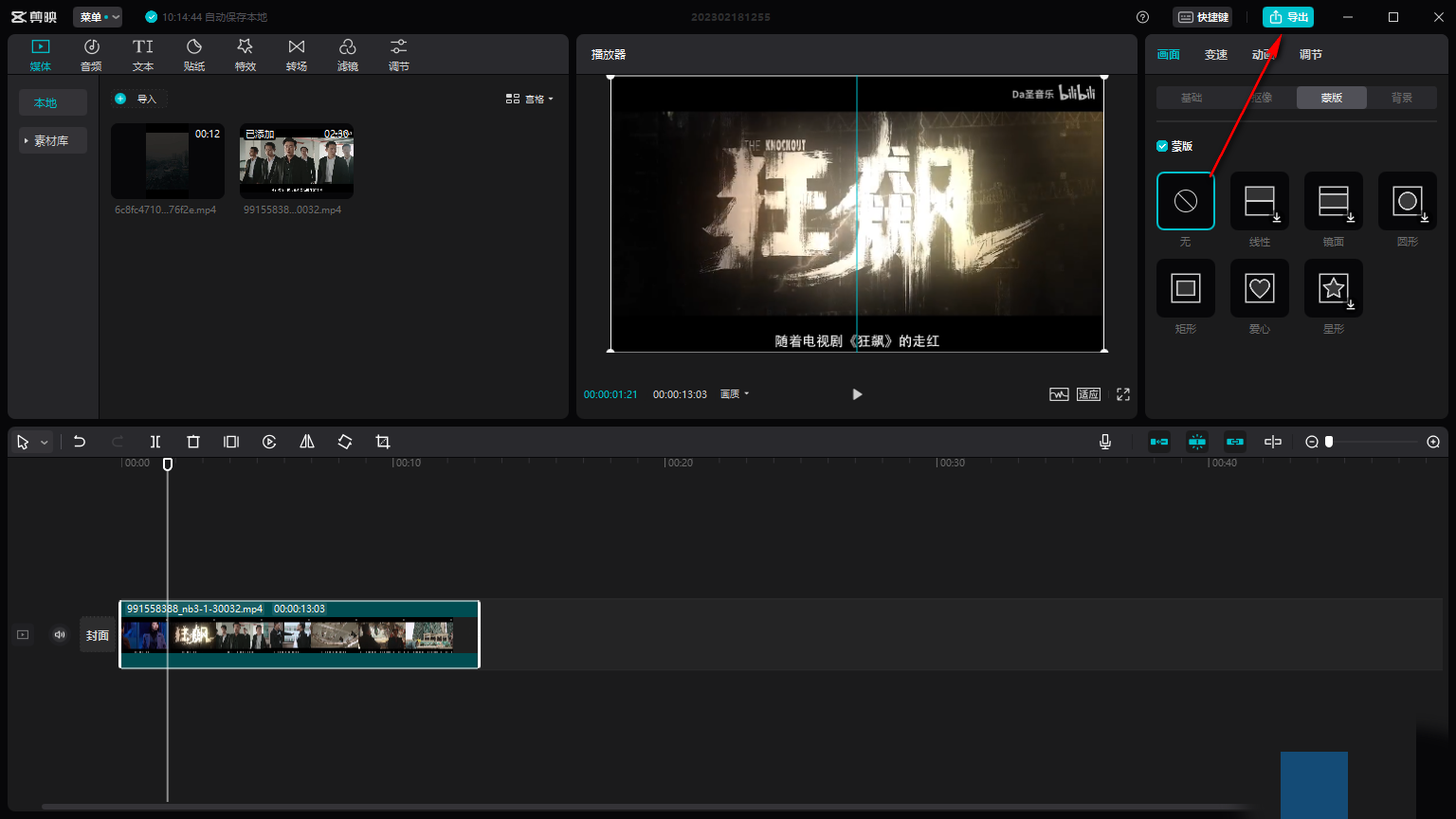Open the 贴纸 (Stickers) tab

[x=193, y=55]
